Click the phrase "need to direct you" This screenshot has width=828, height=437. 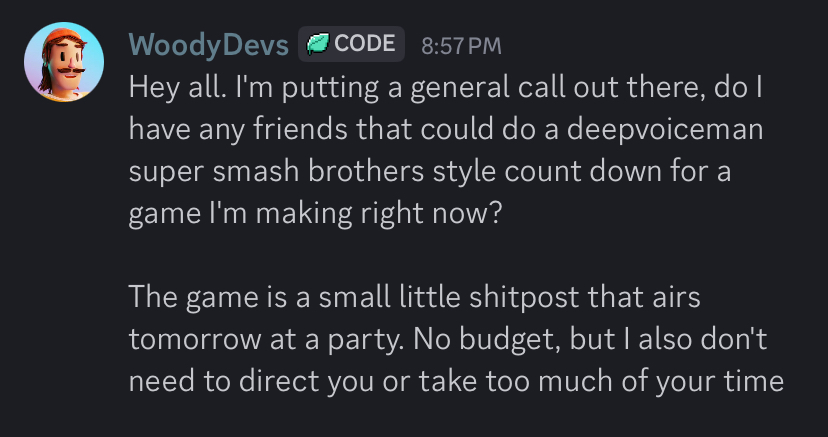click(263, 380)
